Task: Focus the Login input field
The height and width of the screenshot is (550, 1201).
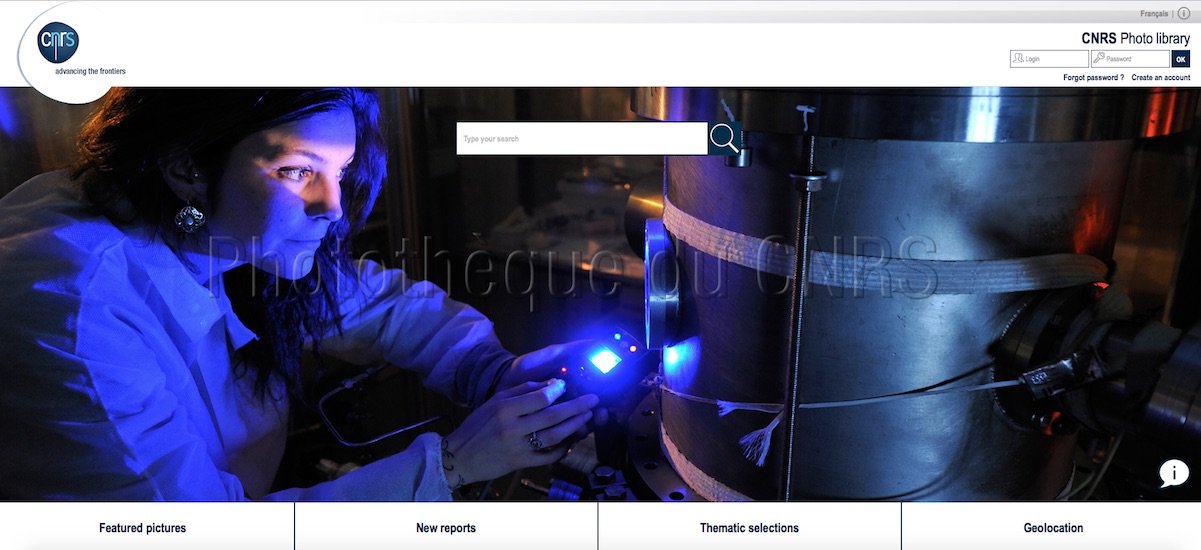Action: [x=1054, y=59]
